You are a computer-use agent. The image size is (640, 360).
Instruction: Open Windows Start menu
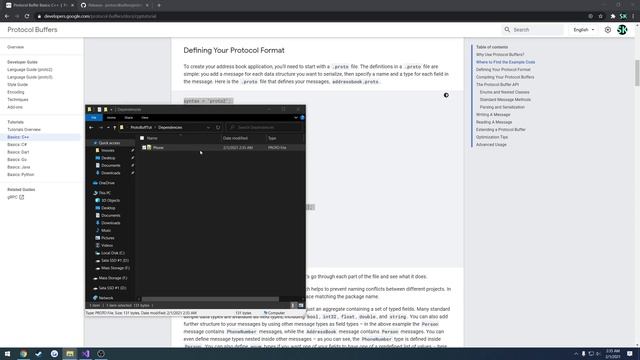coord(7,354)
